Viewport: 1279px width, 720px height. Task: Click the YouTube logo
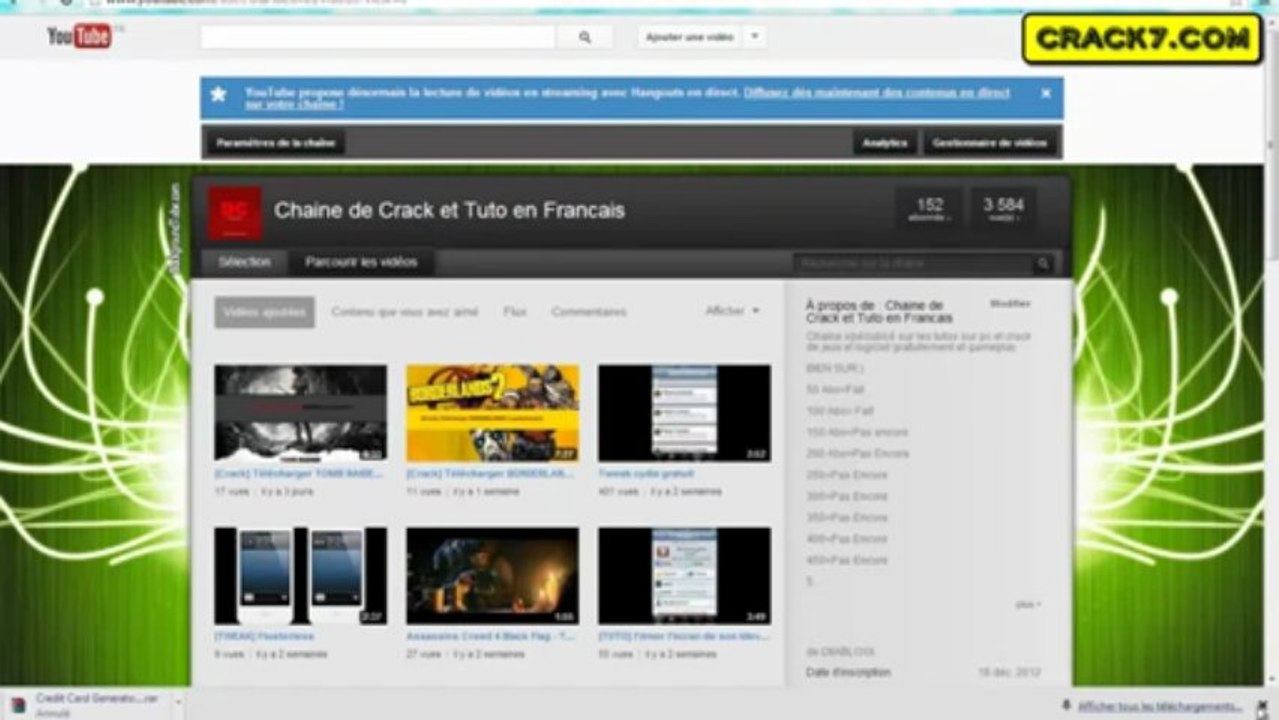pyautogui.click(x=79, y=37)
